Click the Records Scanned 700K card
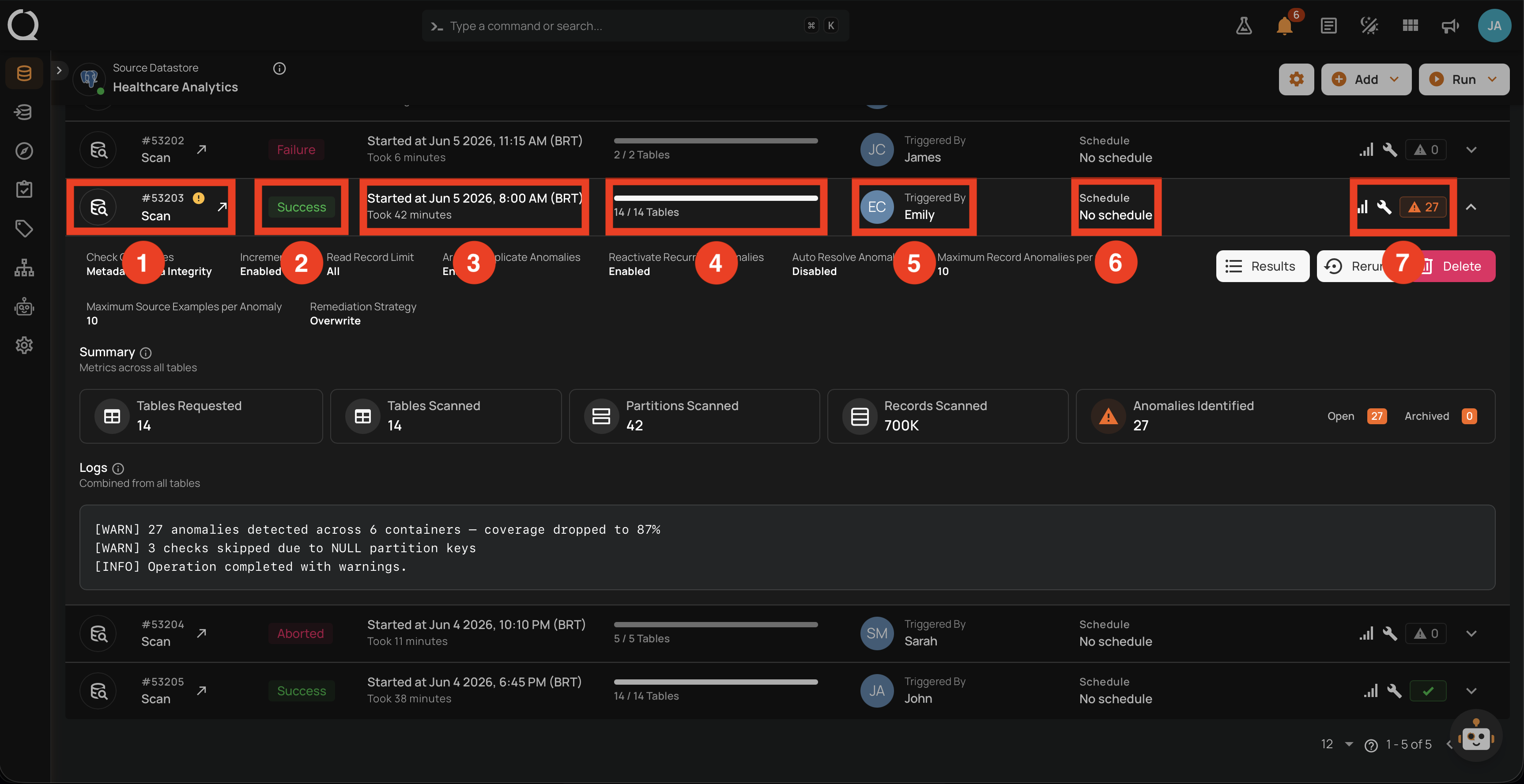Viewport: 1524px width, 784px height. [x=948, y=416]
